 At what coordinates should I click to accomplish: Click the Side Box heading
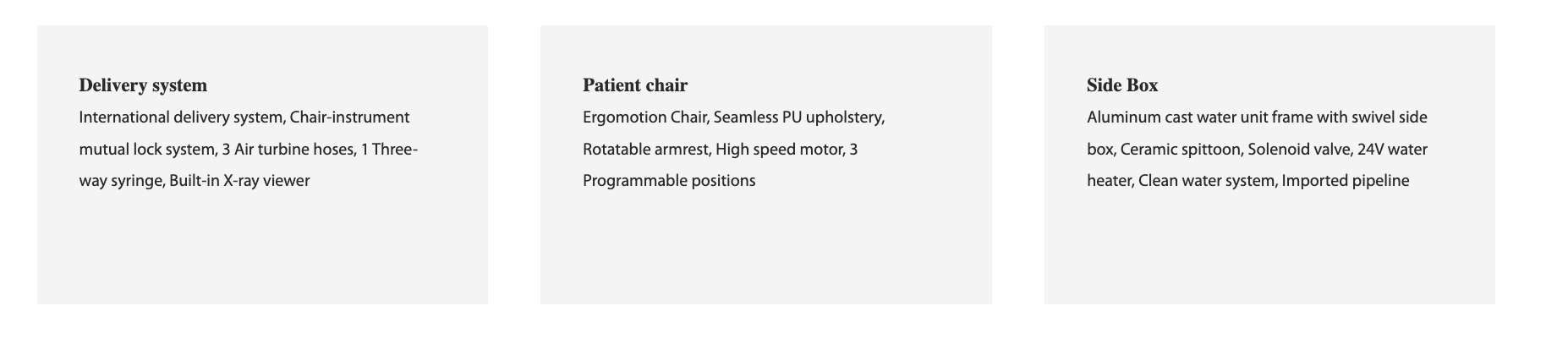click(x=1122, y=85)
